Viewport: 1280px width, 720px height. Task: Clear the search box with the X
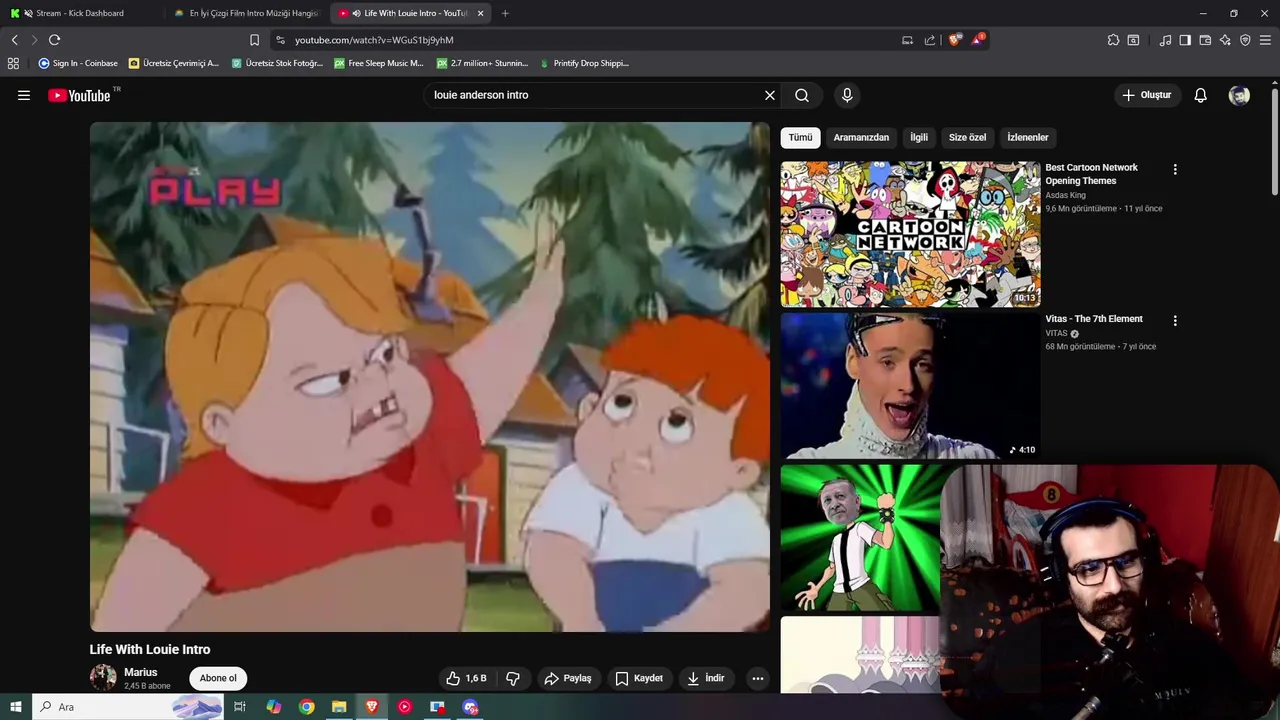[x=770, y=95]
